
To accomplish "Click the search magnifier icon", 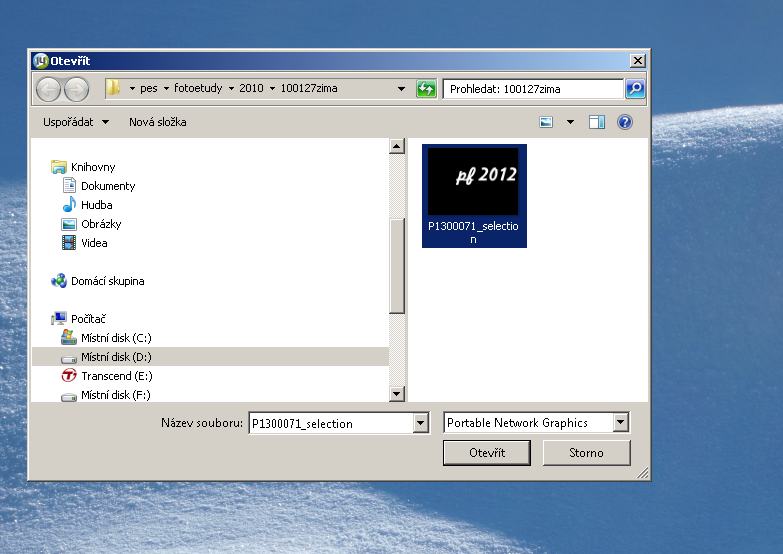I will (635, 89).
